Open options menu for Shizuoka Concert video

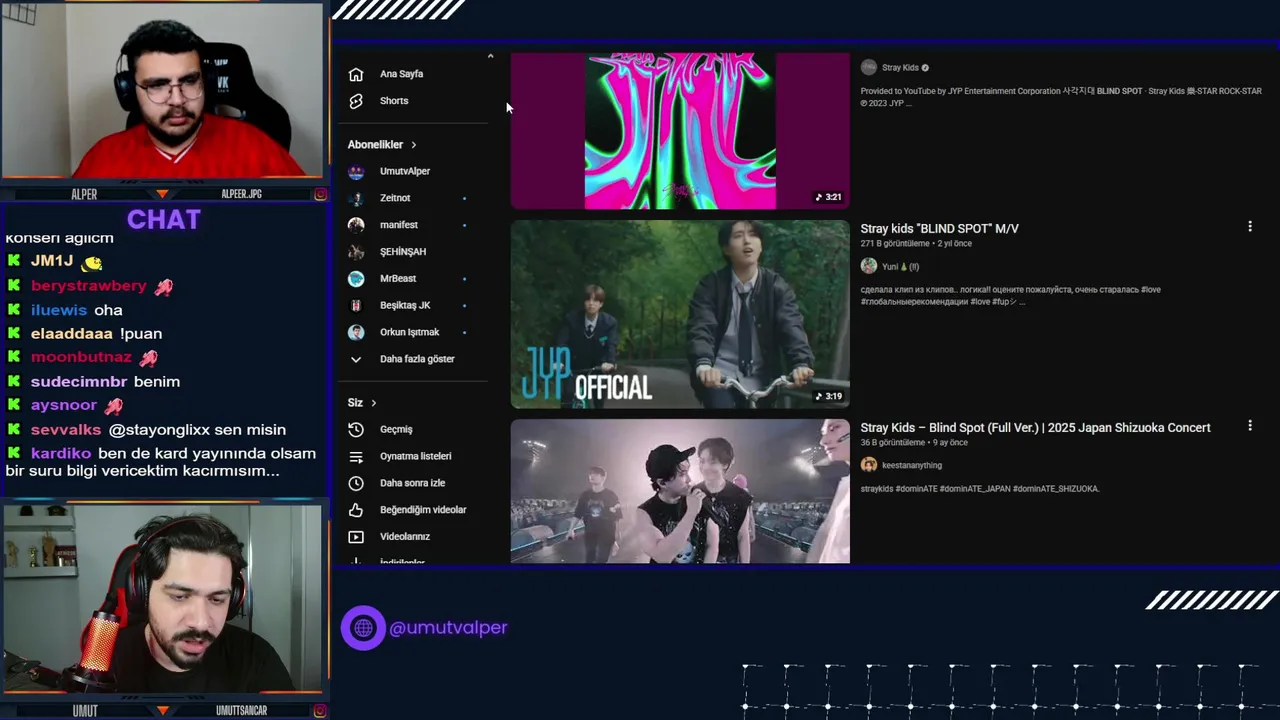pyautogui.click(x=1249, y=426)
